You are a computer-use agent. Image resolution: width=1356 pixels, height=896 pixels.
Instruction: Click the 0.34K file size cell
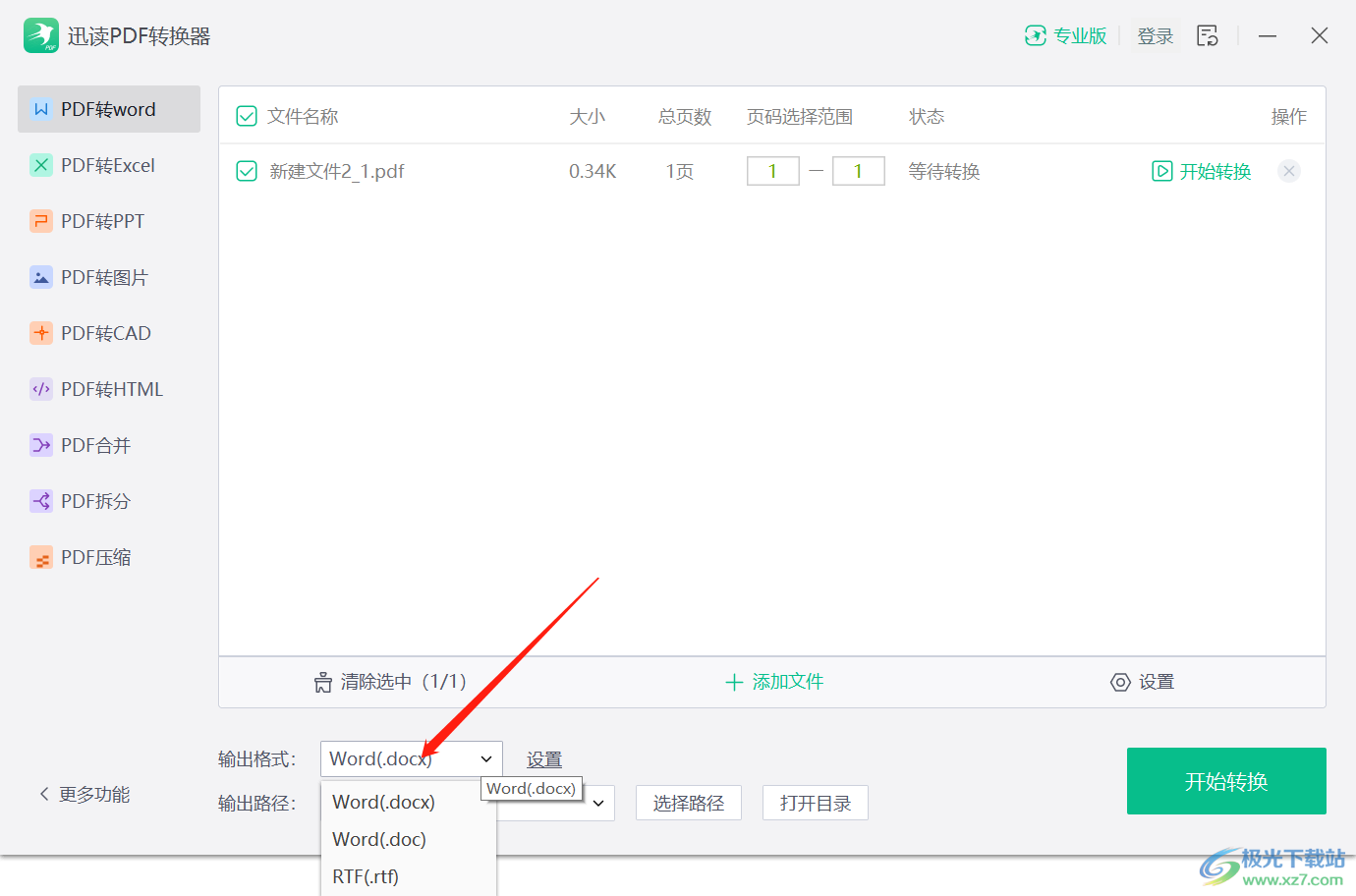[x=593, y=172]
